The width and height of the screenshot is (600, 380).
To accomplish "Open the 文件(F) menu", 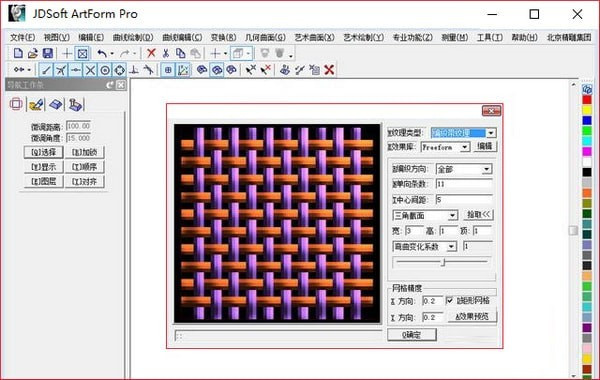I will point(22,38).
